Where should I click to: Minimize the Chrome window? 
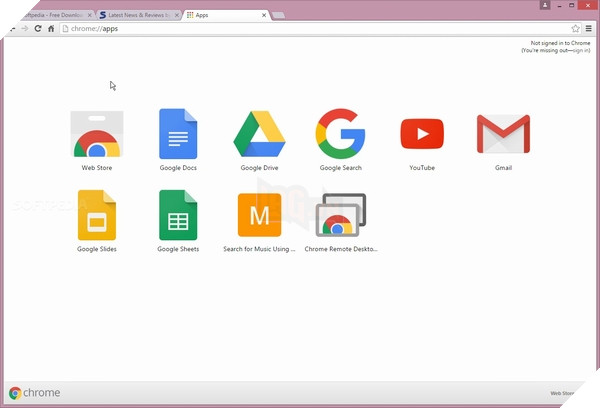(x=560, y=5)
